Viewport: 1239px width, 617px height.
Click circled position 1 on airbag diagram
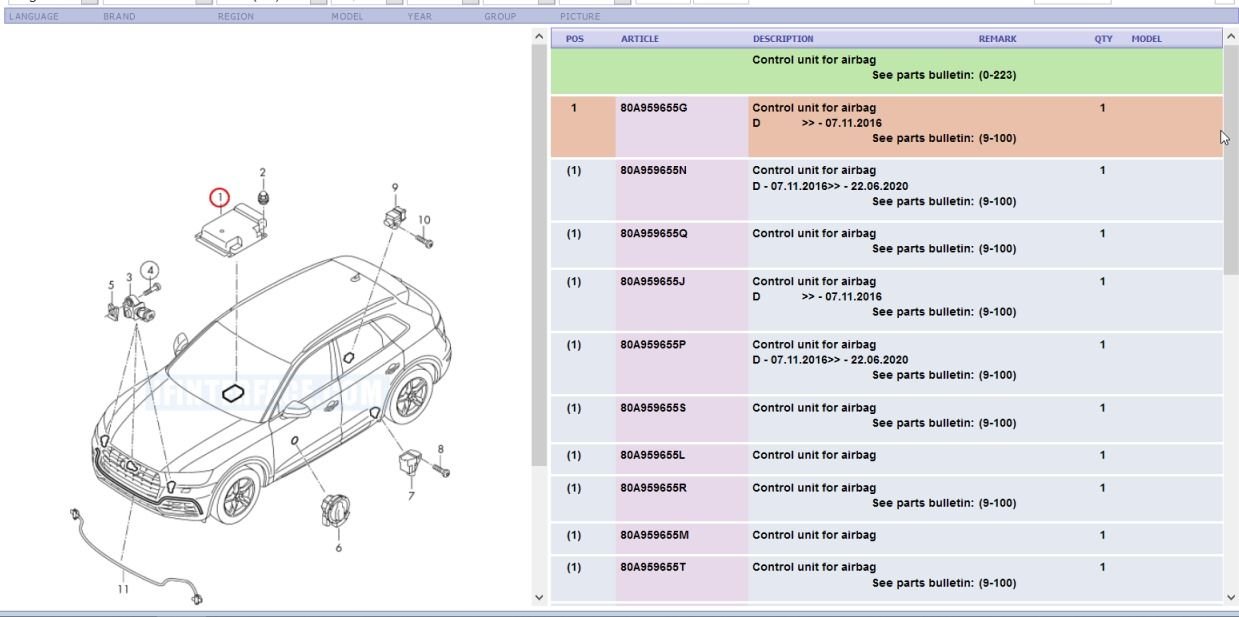218,197
